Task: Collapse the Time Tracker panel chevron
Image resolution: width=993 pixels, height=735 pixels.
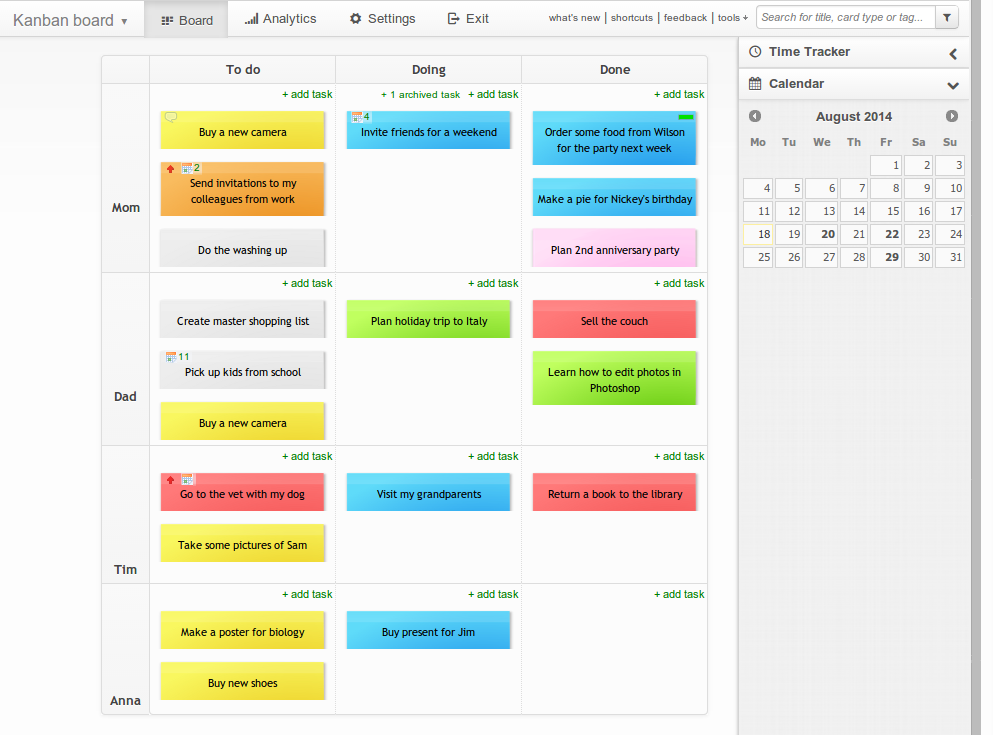Action: click(951, 51)
